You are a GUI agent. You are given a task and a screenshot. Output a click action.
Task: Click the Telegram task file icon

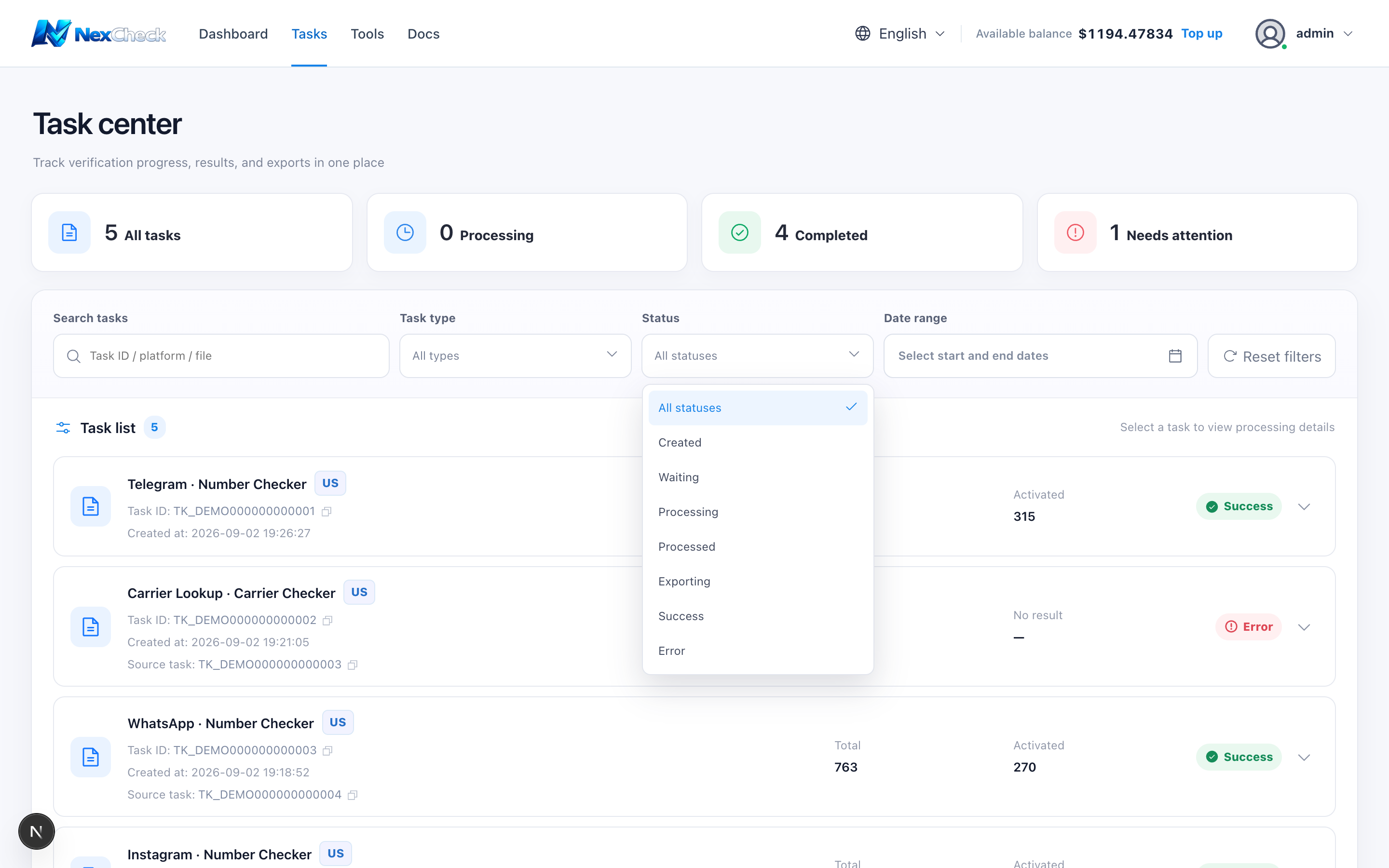click(91, 506)
